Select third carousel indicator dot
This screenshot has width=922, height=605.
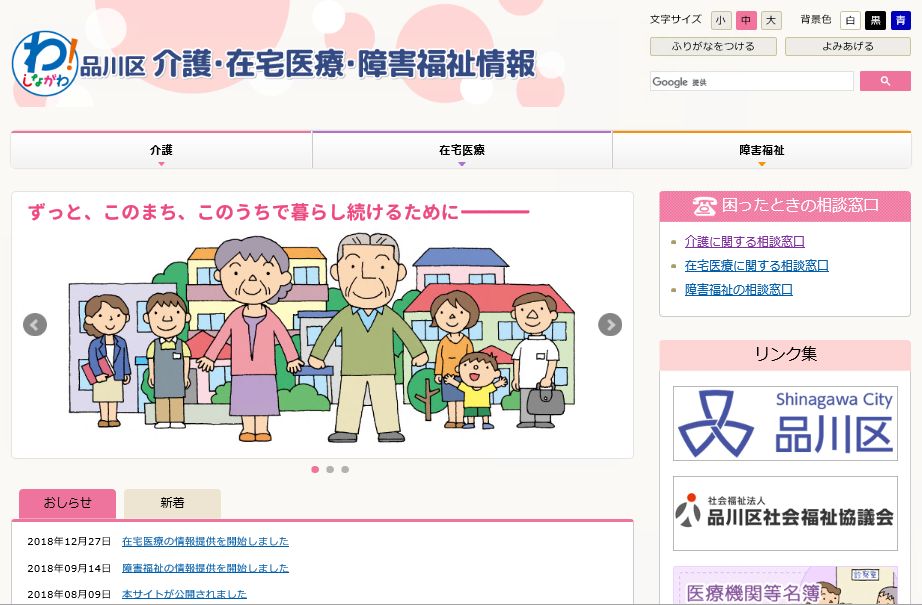pos(345,469)
